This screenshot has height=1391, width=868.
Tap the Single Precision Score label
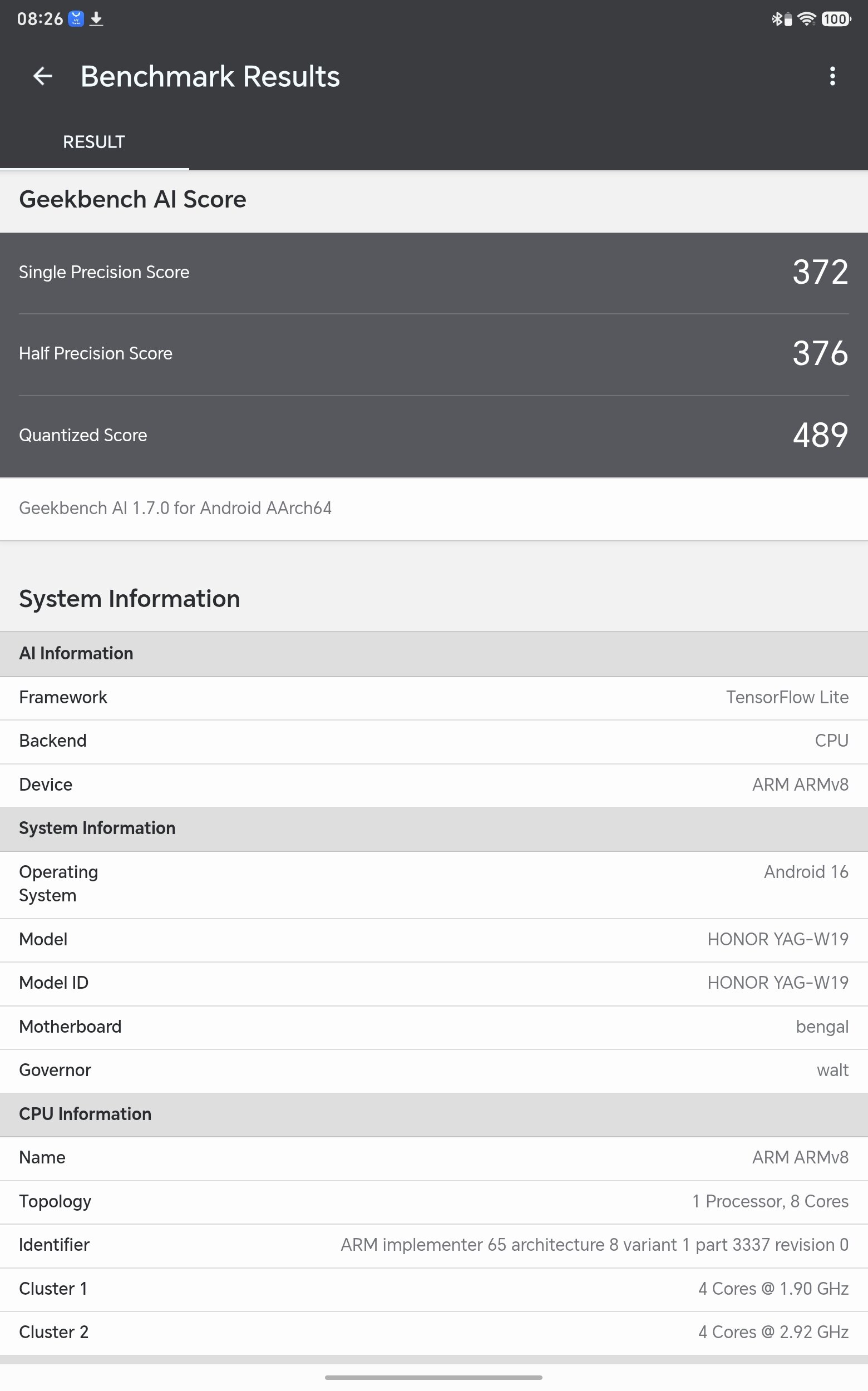(104, 272)
